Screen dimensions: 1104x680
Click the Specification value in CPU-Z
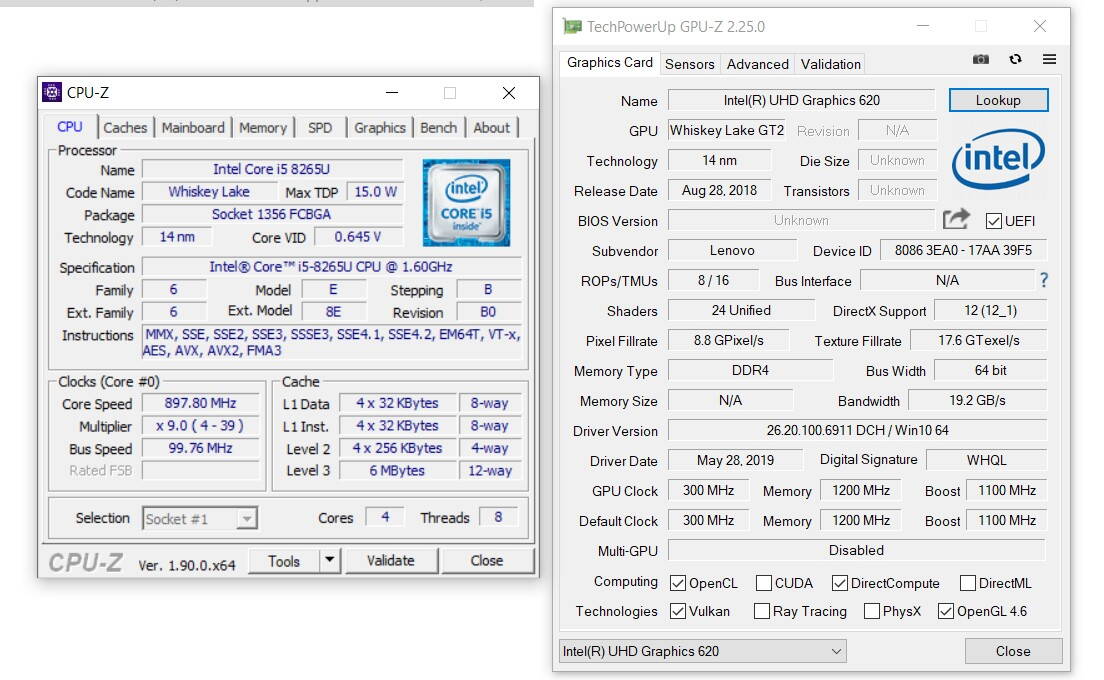pos(331,267)
